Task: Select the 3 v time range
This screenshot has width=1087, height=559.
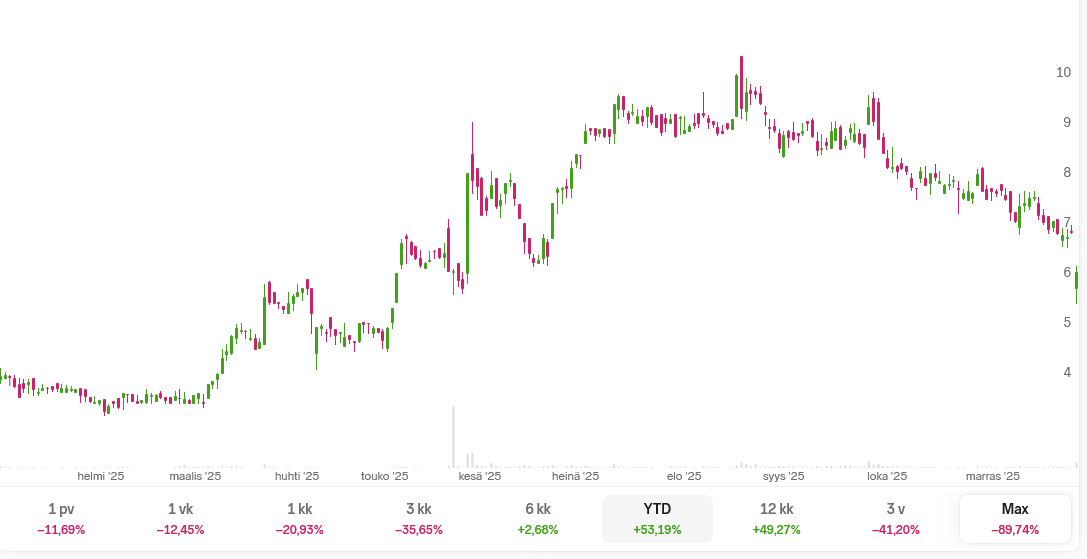Action: (x=896, y=518)
